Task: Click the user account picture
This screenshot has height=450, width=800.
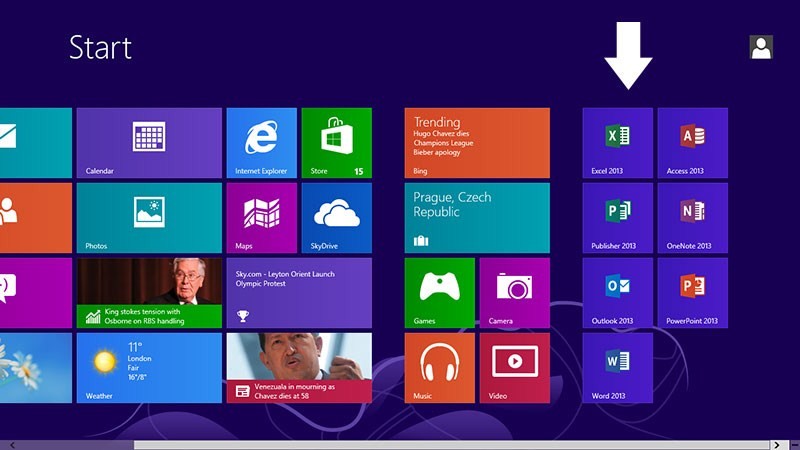Action: (761, 47)
